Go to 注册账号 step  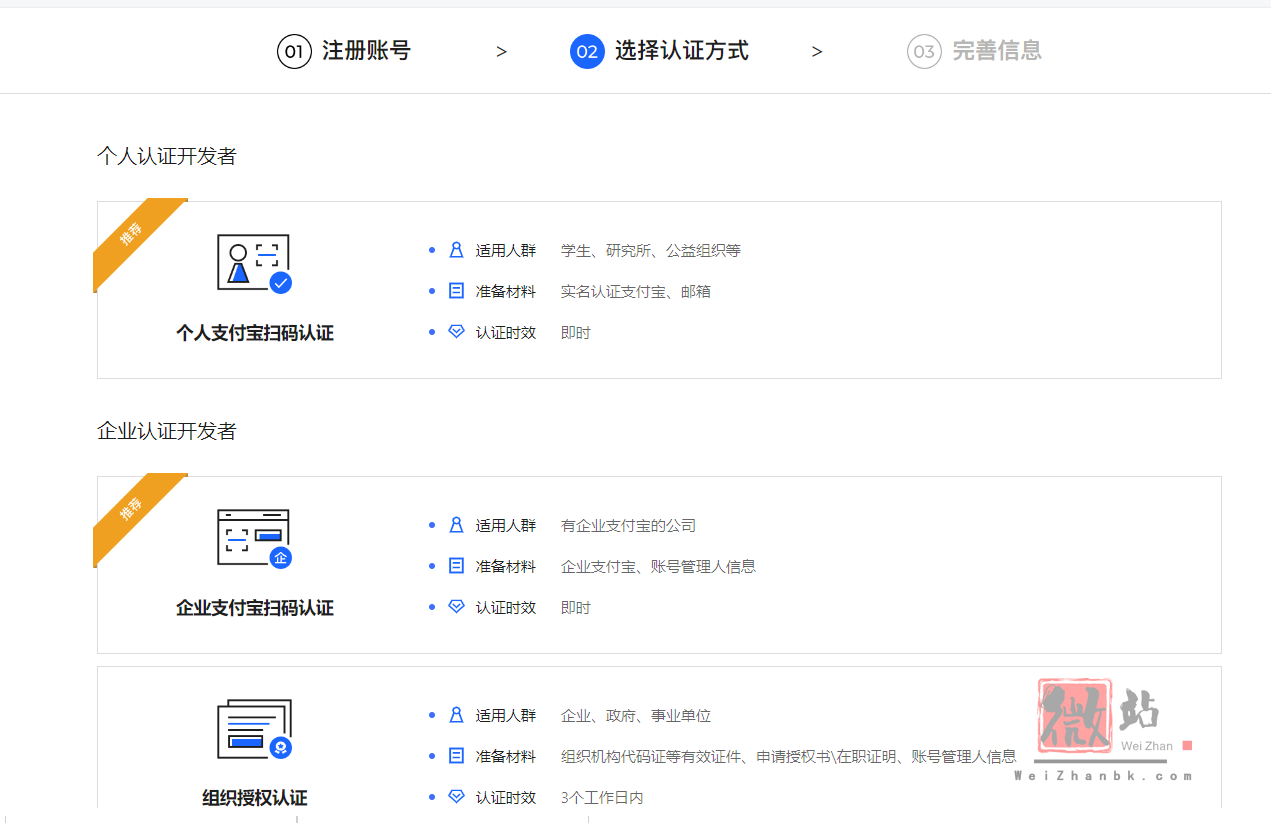pyautogui.click(x=366, y=51)
